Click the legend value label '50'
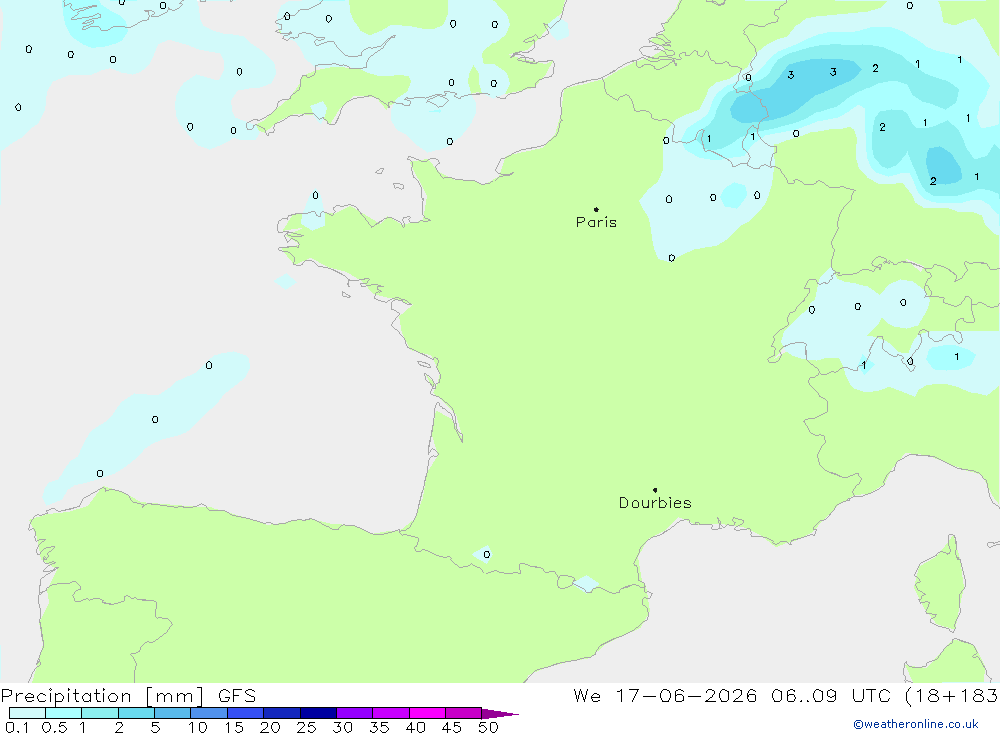1000x733 pixels. pyautogui.click(x=488, y=727)
